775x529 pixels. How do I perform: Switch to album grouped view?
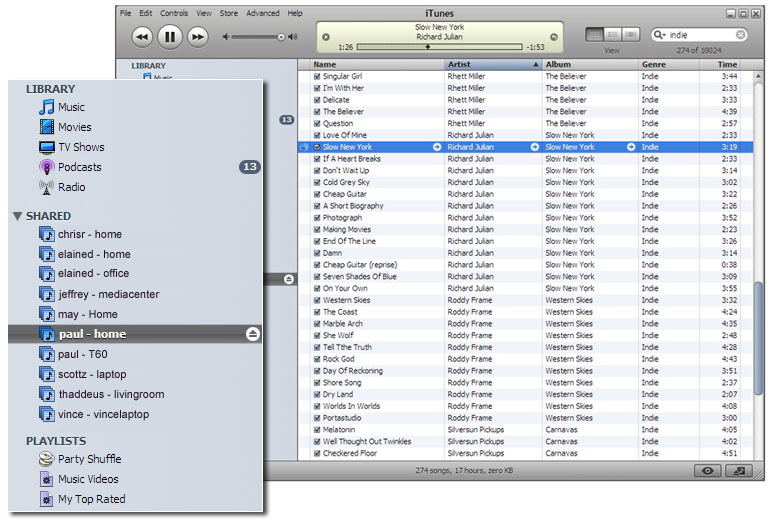612,35
